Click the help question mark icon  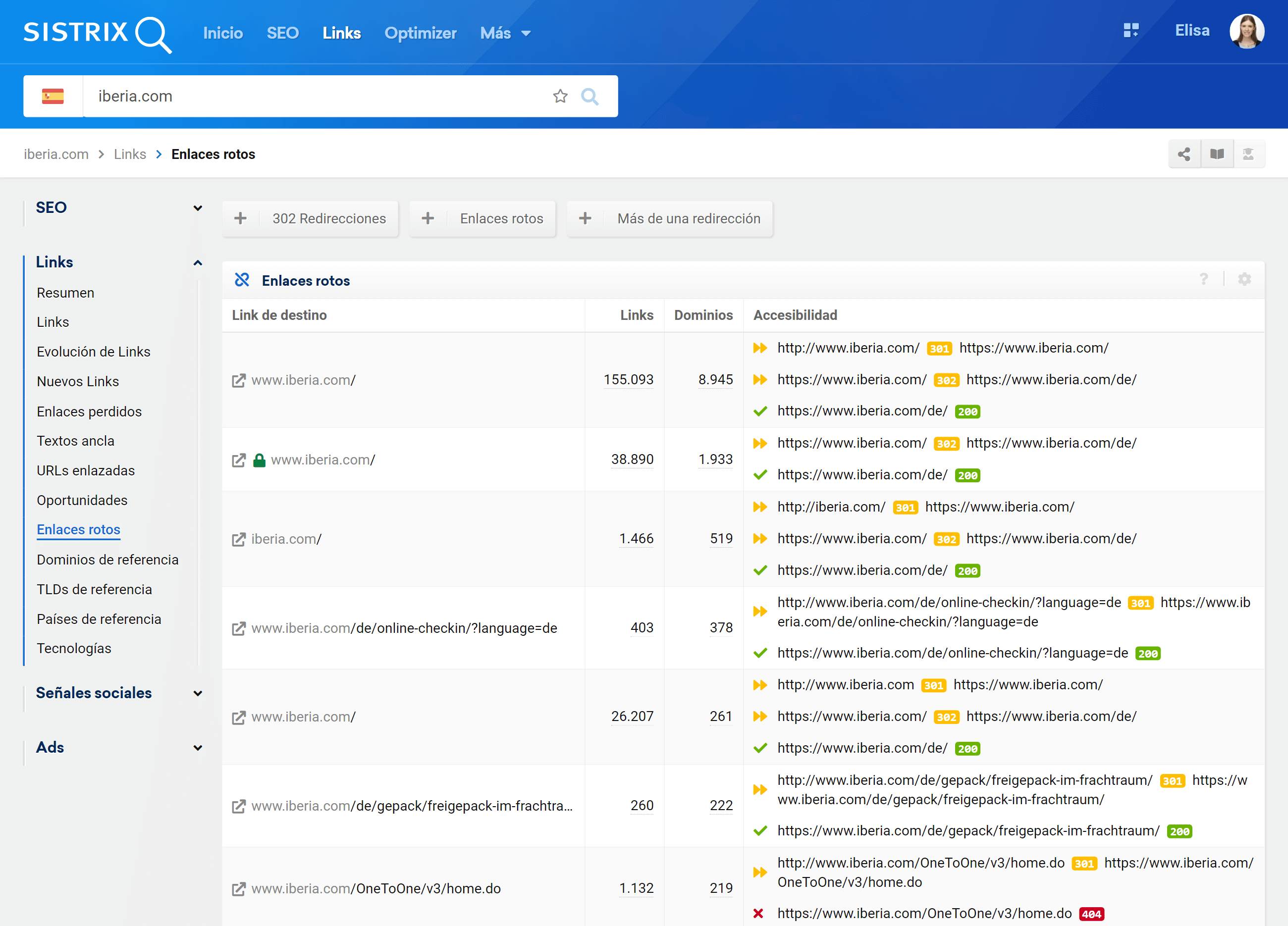pos(1203,279)
